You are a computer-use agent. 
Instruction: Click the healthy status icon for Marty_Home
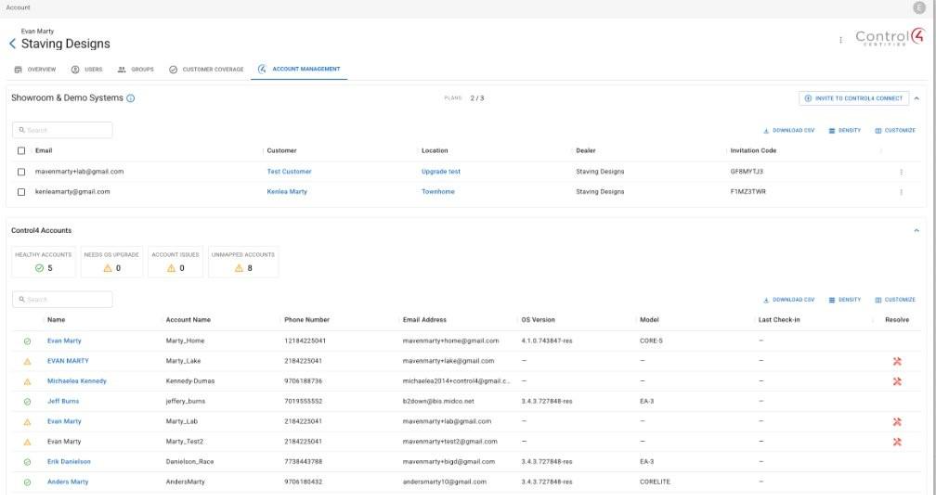pos(27,342)
